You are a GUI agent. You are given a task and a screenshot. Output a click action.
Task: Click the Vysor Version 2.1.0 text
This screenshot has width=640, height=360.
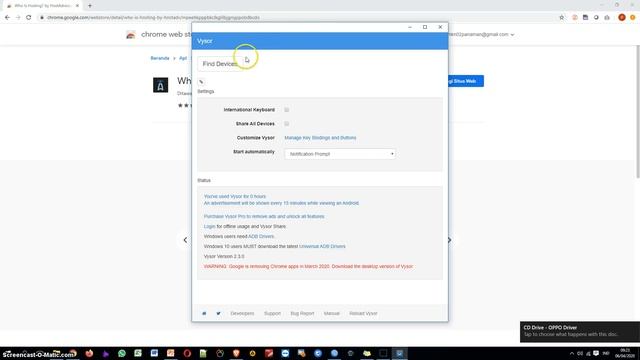pyautogui.click(x=224, y=256)
